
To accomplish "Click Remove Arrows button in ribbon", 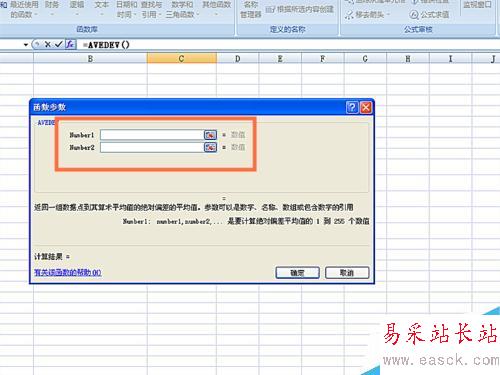I will pyautogui.click(x=367, y=15).
